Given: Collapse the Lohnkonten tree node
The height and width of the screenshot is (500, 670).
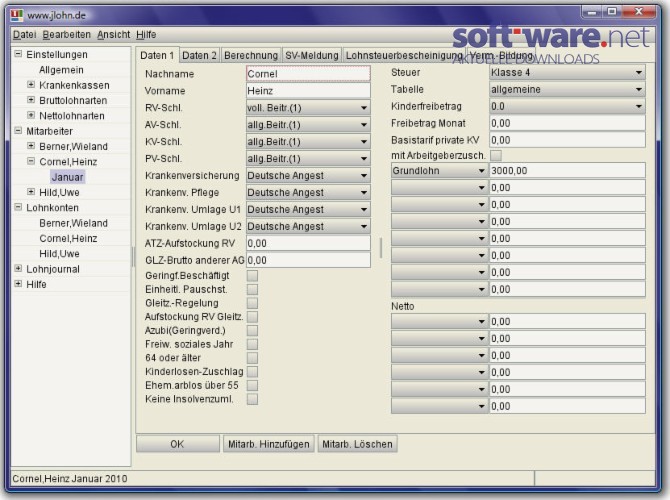Looking at the screenshot, I should point(18,207).
